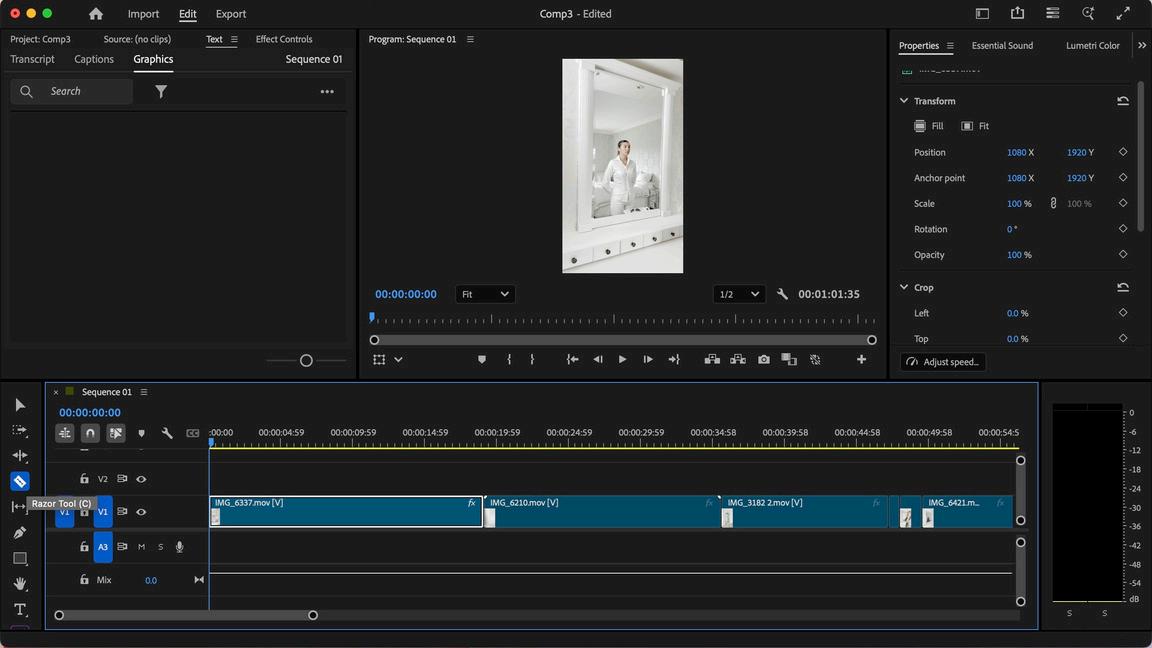Go to Out point
Viewport: 1152px width, 648px height.
pos(674,359)
